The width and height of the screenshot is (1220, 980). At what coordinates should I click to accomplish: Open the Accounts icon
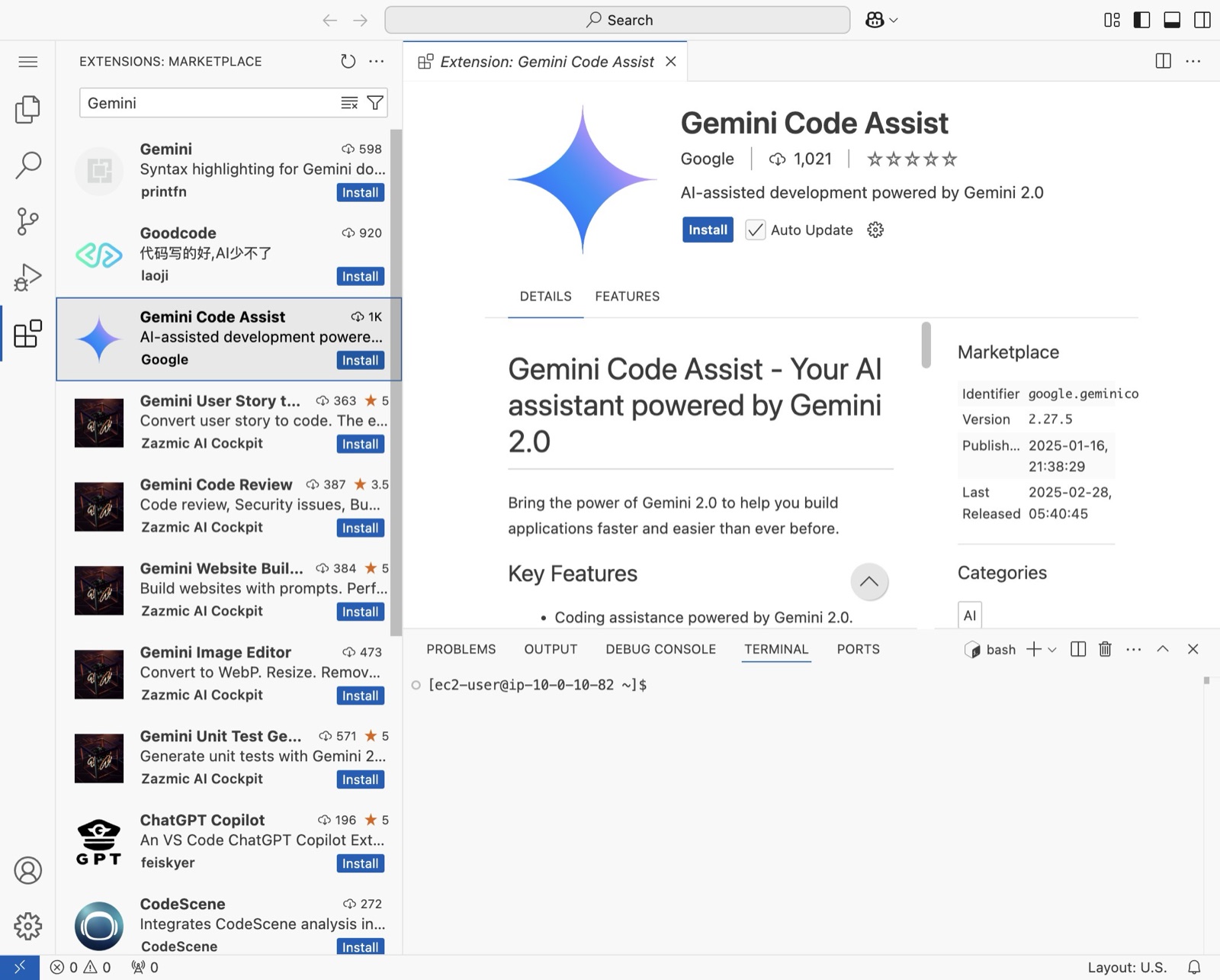point(27,870)
